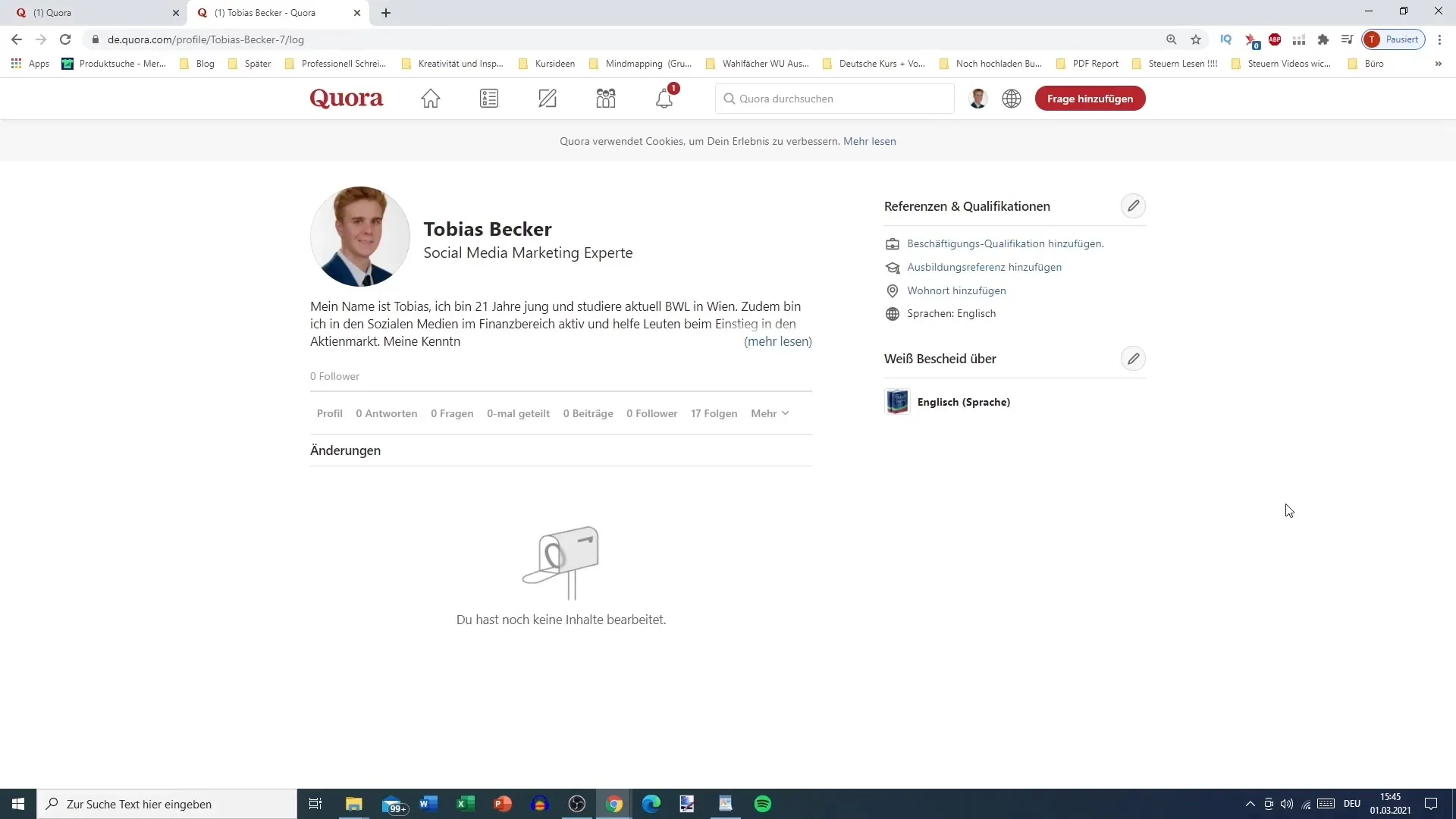Click the Windows taskbar search box
This screenshot has height=819, width=1456.
click(167, 804)
